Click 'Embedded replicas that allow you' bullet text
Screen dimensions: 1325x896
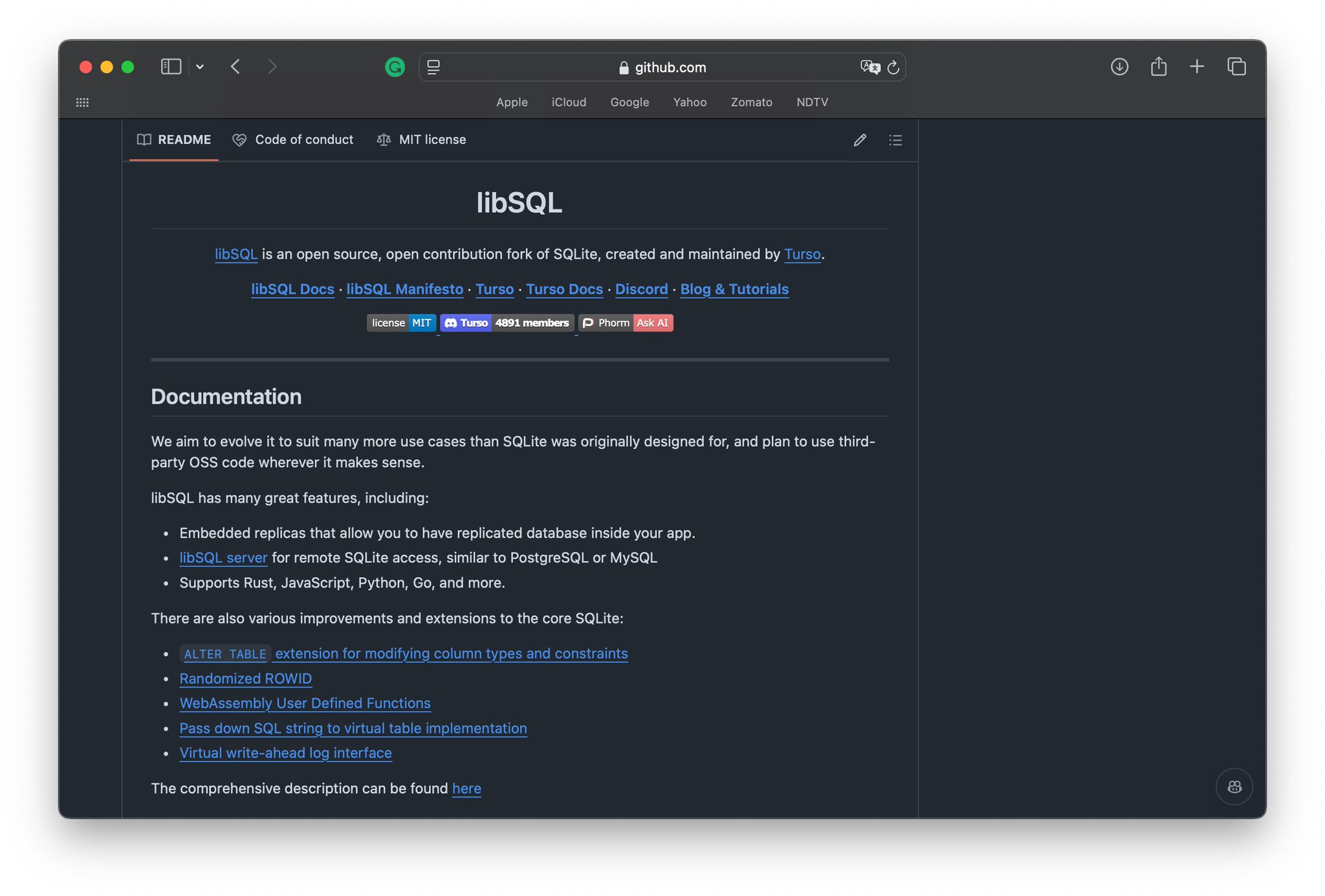tap(437, 533)
